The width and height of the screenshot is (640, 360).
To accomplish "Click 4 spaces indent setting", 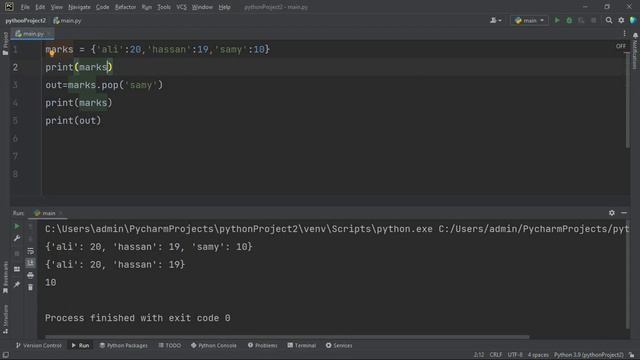I will tap(538, 355).
